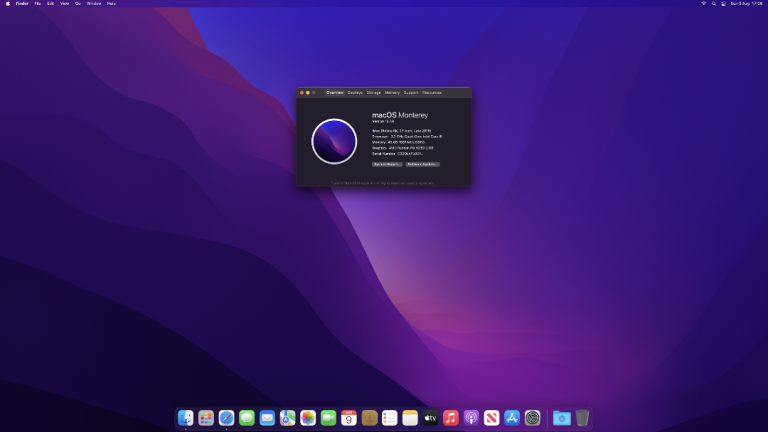Open the Finder menu
Image resolution: width=768 pixels, height=432 pixels.
coord(22,3)
